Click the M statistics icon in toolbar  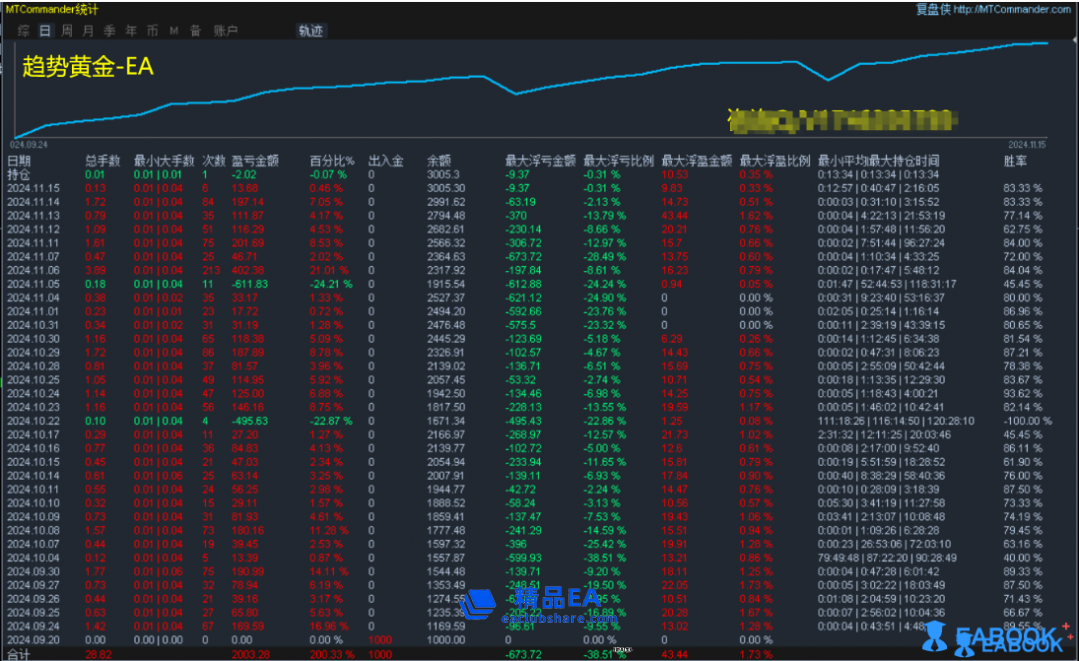pos(172,30)
